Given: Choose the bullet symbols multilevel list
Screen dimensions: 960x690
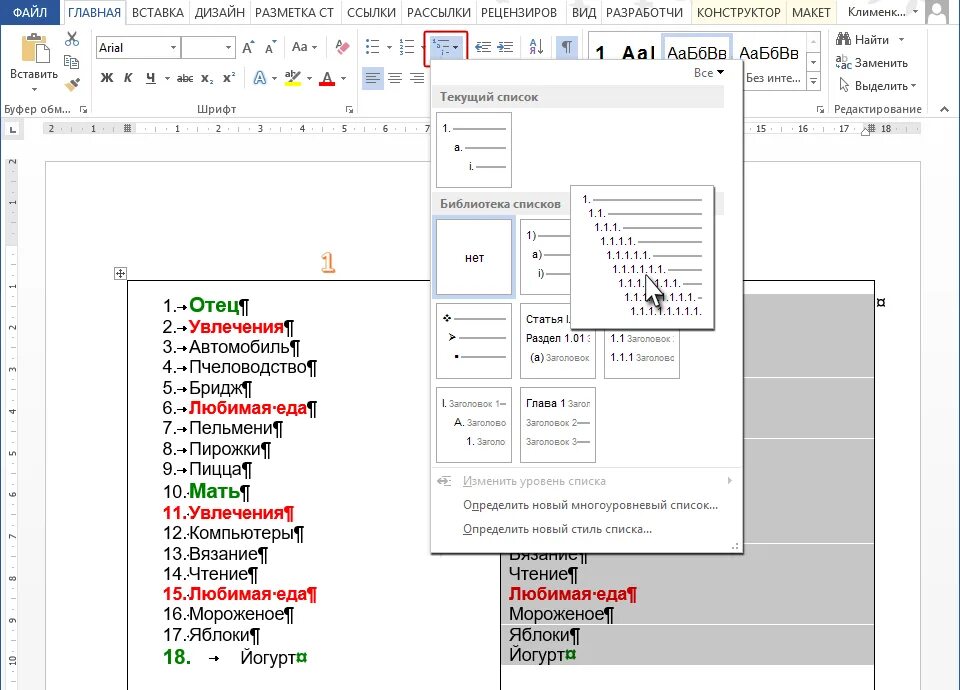Looking at the screenshot, I should 474,341.
